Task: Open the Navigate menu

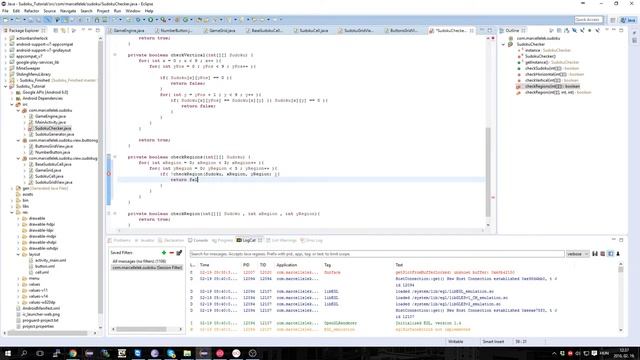Action: 68,11
